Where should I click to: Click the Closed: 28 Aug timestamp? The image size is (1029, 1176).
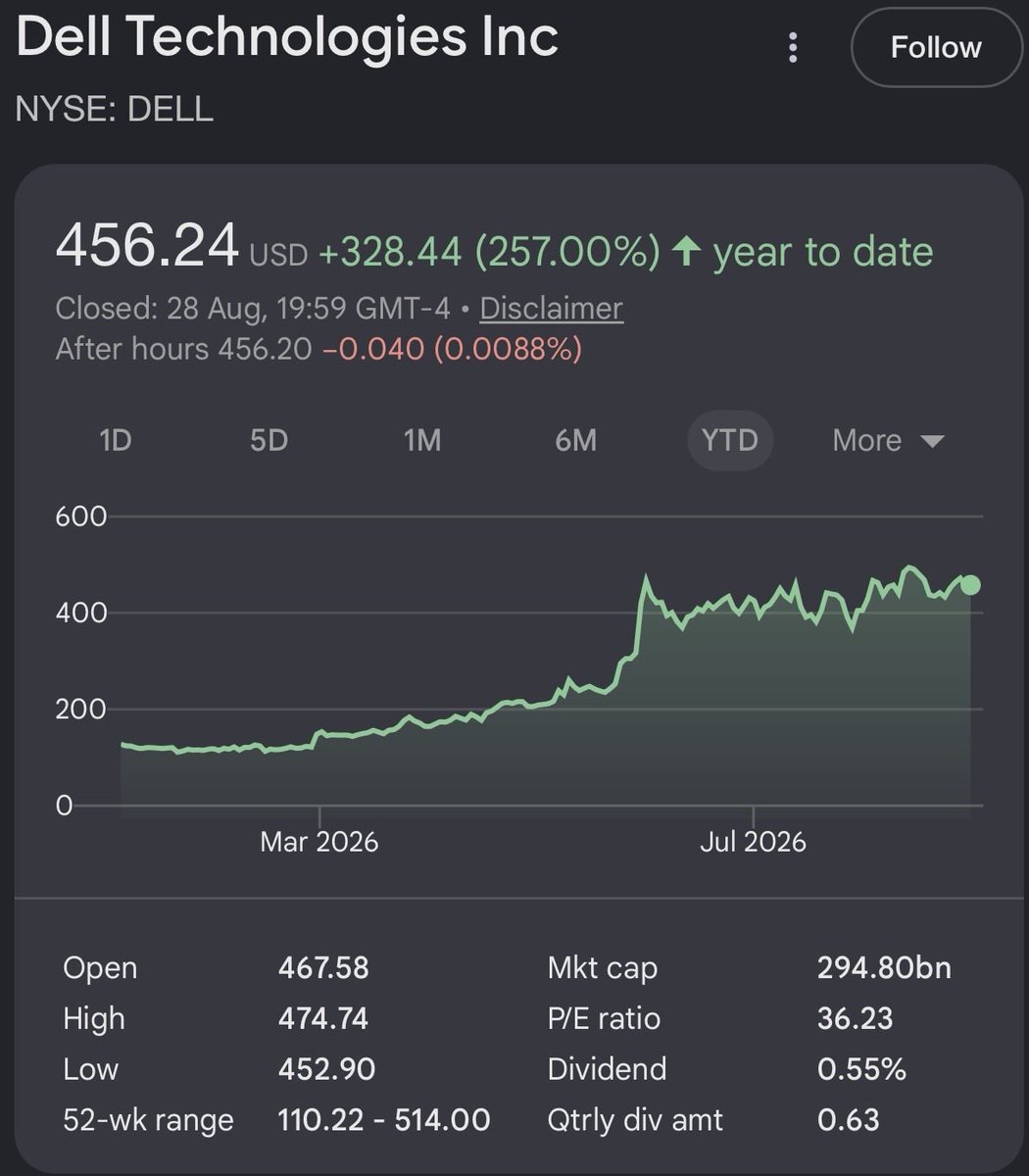point(253,309)
